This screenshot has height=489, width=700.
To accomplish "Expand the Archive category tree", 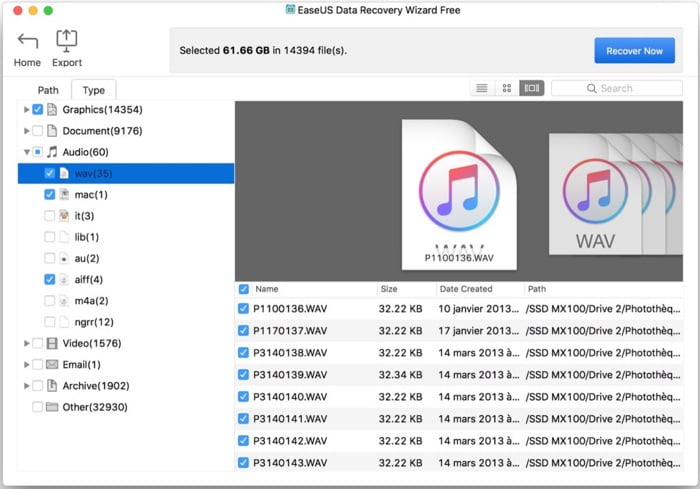I will [26, 386].
